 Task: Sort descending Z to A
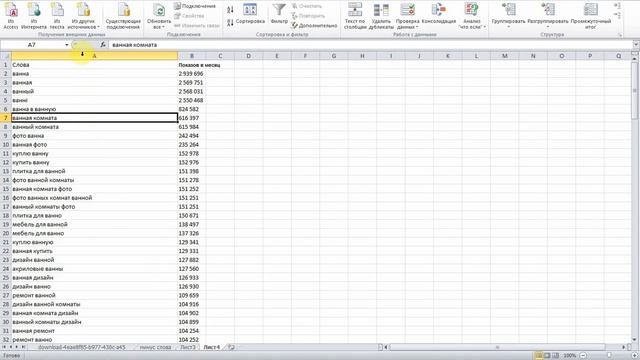tap(230, 22)
